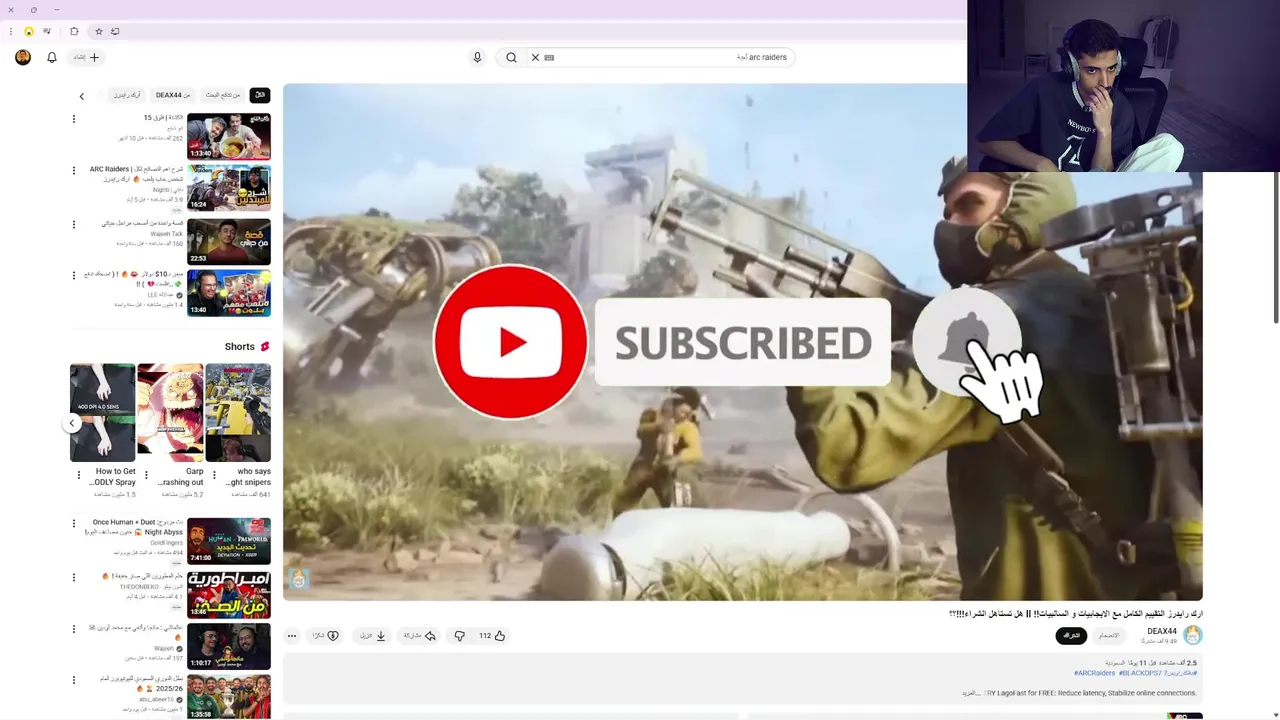This screenshot has height=720, width=1280.
Task: Open the 22:53 Wajeeh Talk video thumbnail
Action: (x=229, y=241)
